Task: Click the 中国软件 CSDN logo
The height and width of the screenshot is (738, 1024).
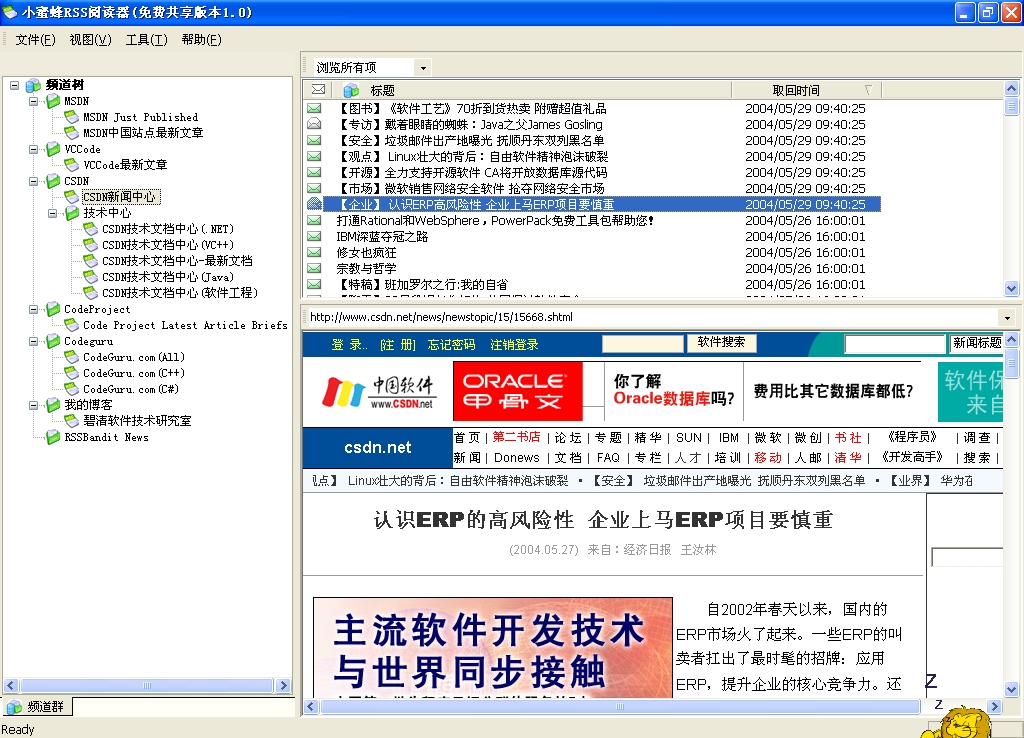Action: (378, 393)
